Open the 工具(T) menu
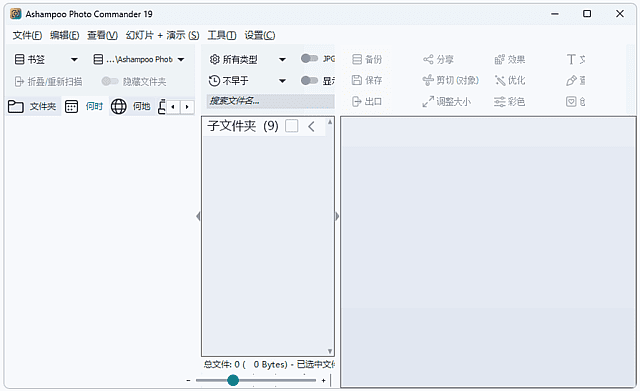640x391 pixels. (x=222, y=36)
